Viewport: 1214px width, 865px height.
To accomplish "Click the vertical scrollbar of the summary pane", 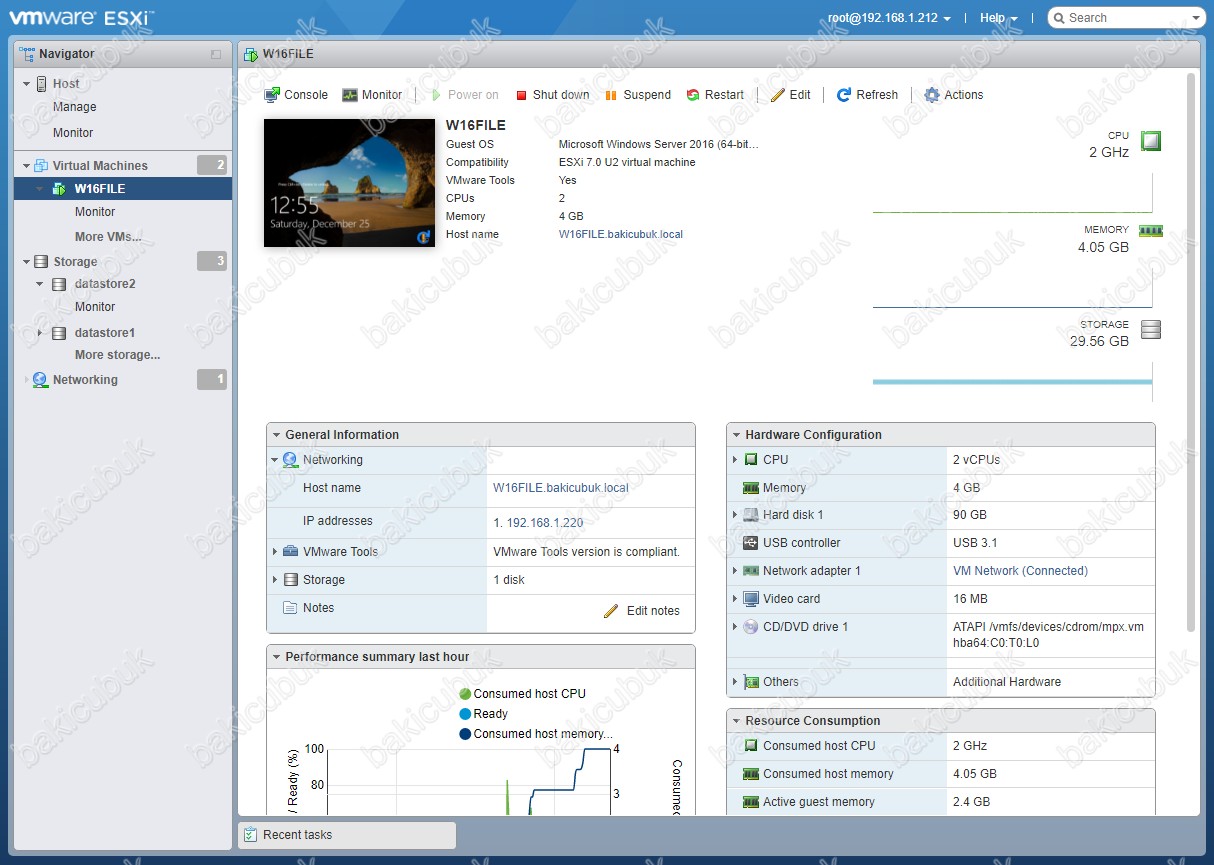I will click(1190, 351).
